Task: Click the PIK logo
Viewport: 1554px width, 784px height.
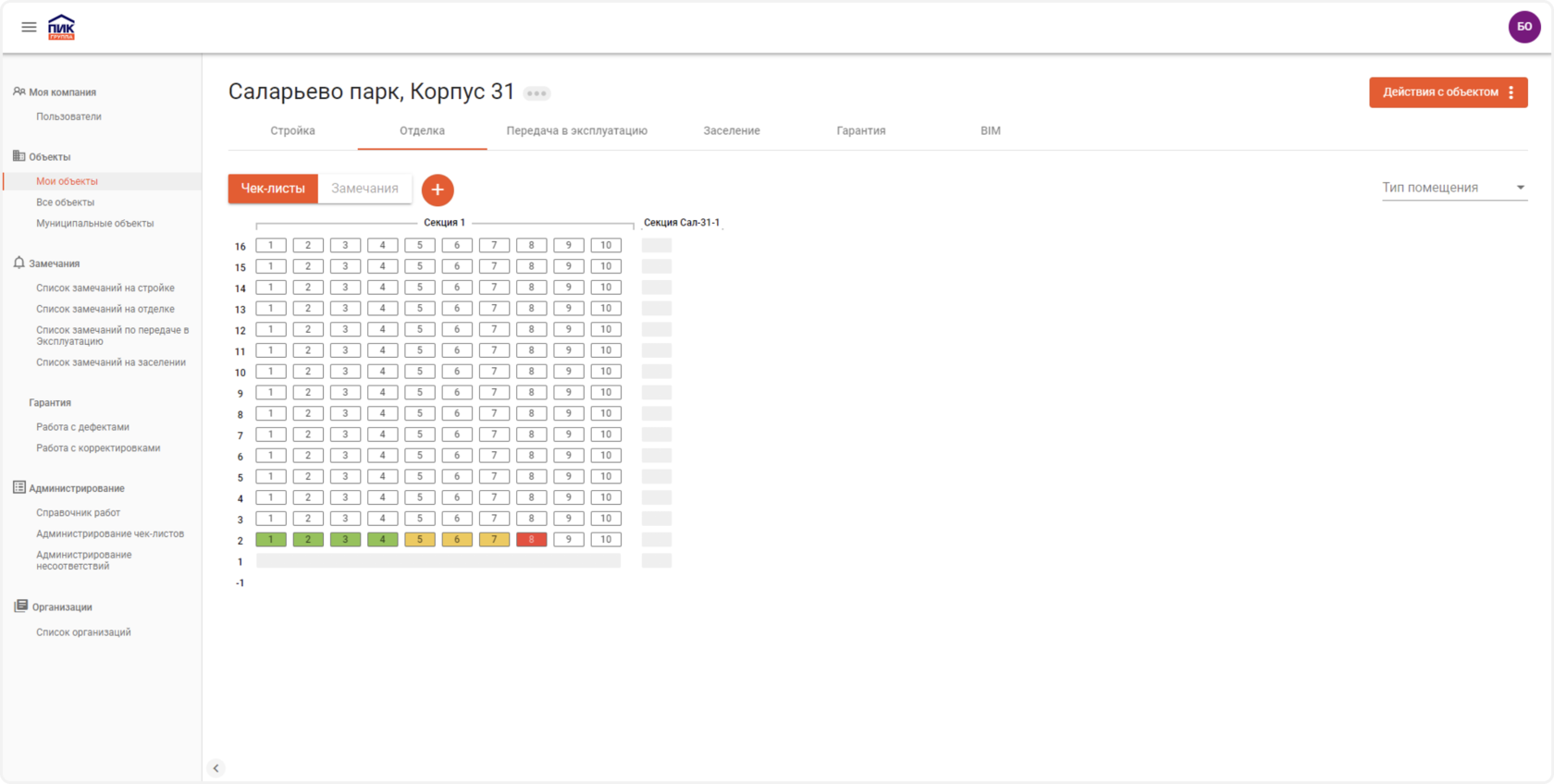Action: [x=61, y=27]
